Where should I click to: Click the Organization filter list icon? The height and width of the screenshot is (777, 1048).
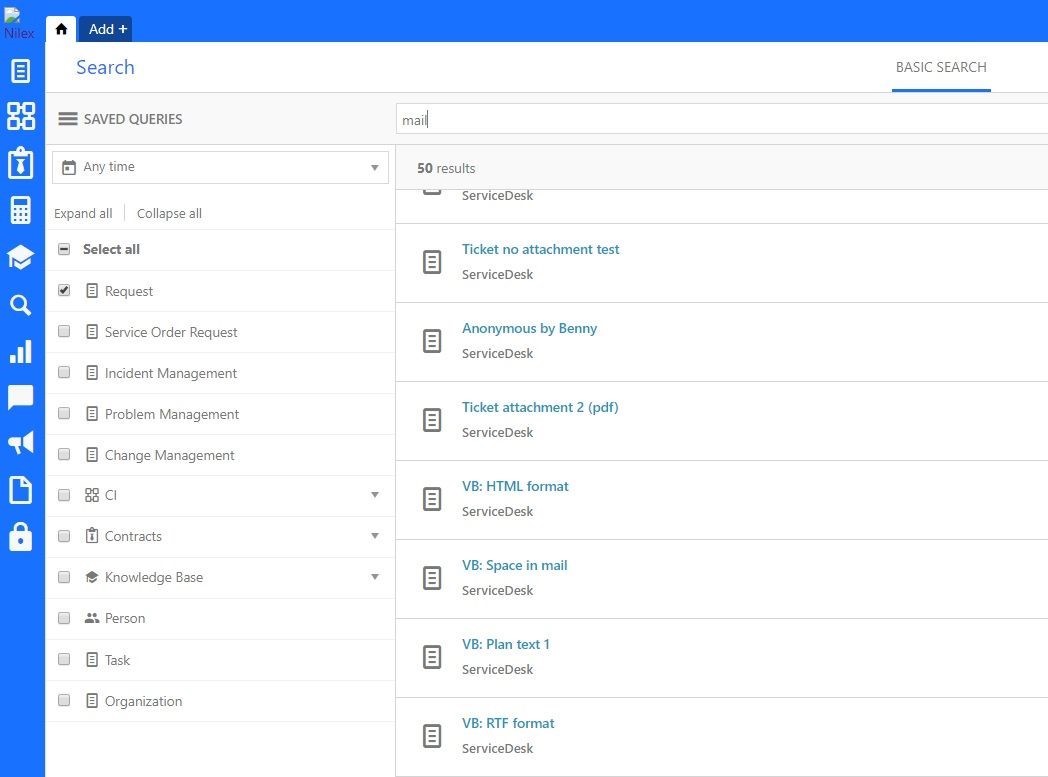(x=92, y=700)
